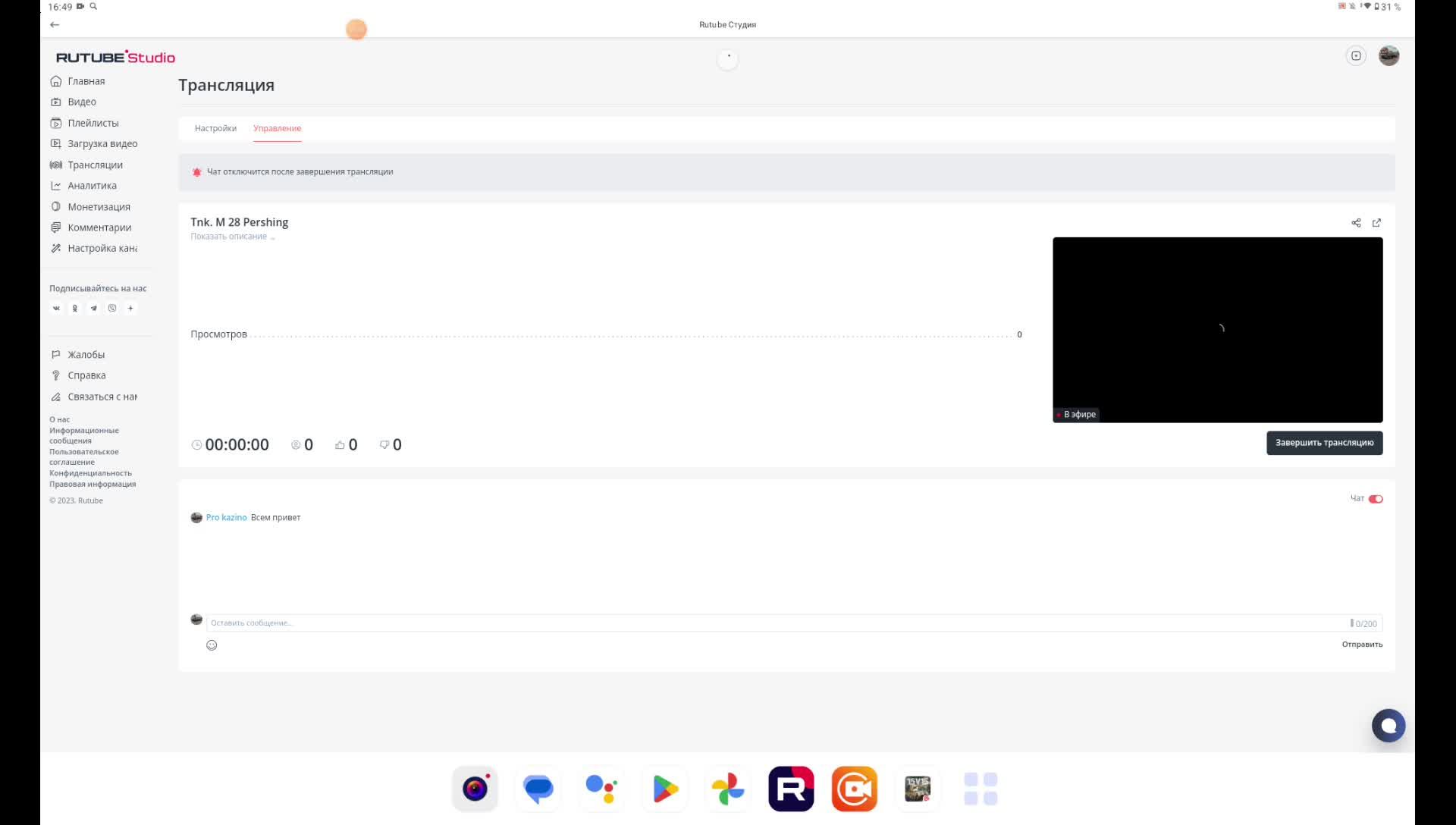
Task: Click Отправить to send the message
Action: click(1362, 645)
